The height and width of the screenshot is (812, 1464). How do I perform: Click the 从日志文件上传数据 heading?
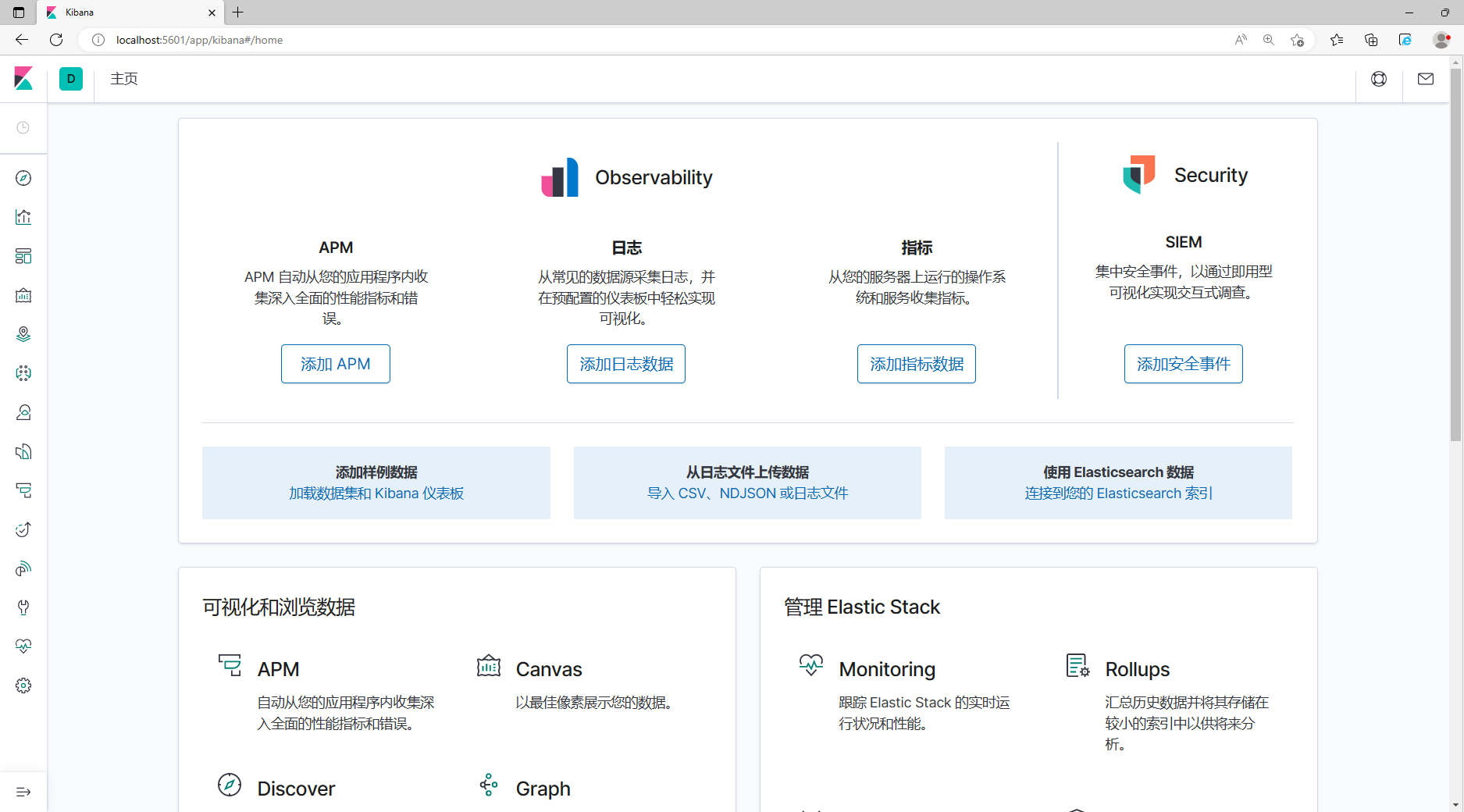(747, 472)
